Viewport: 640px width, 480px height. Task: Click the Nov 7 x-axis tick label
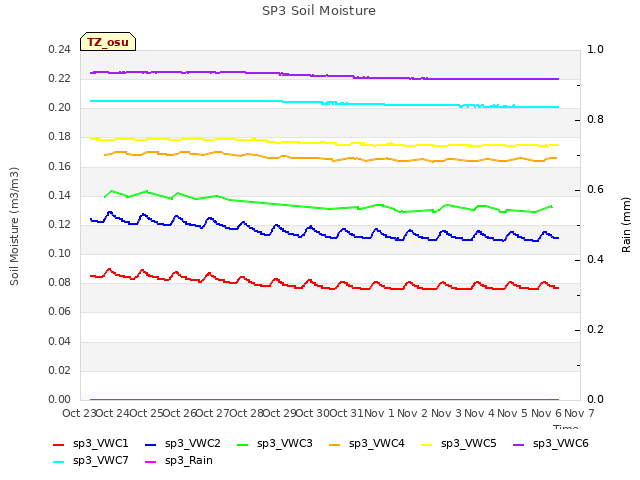(x=579, y=413)
